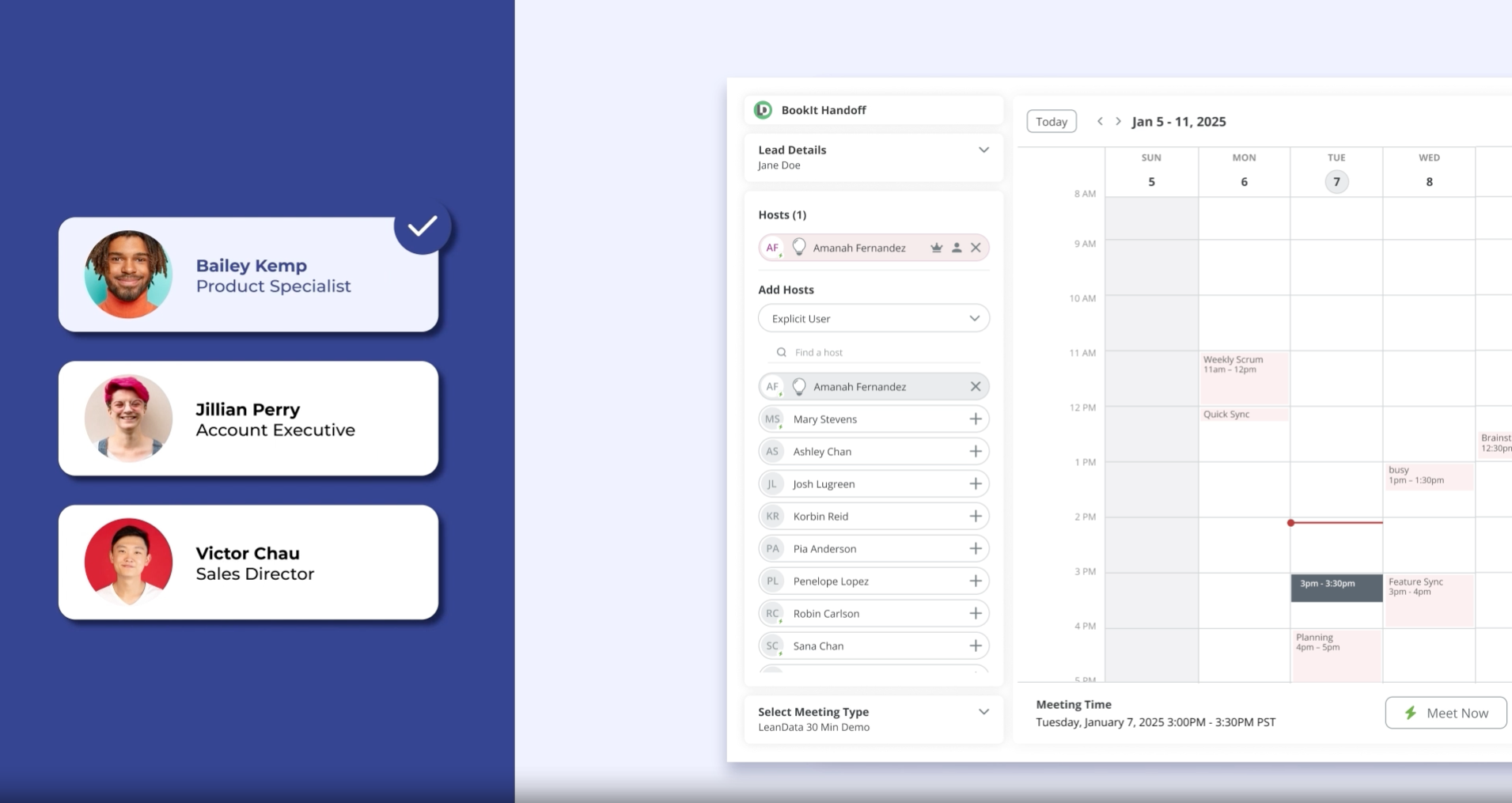Advance to the next week in calendar
The height and width of the screenshot is (803, 1512).
coord(1118,121)
